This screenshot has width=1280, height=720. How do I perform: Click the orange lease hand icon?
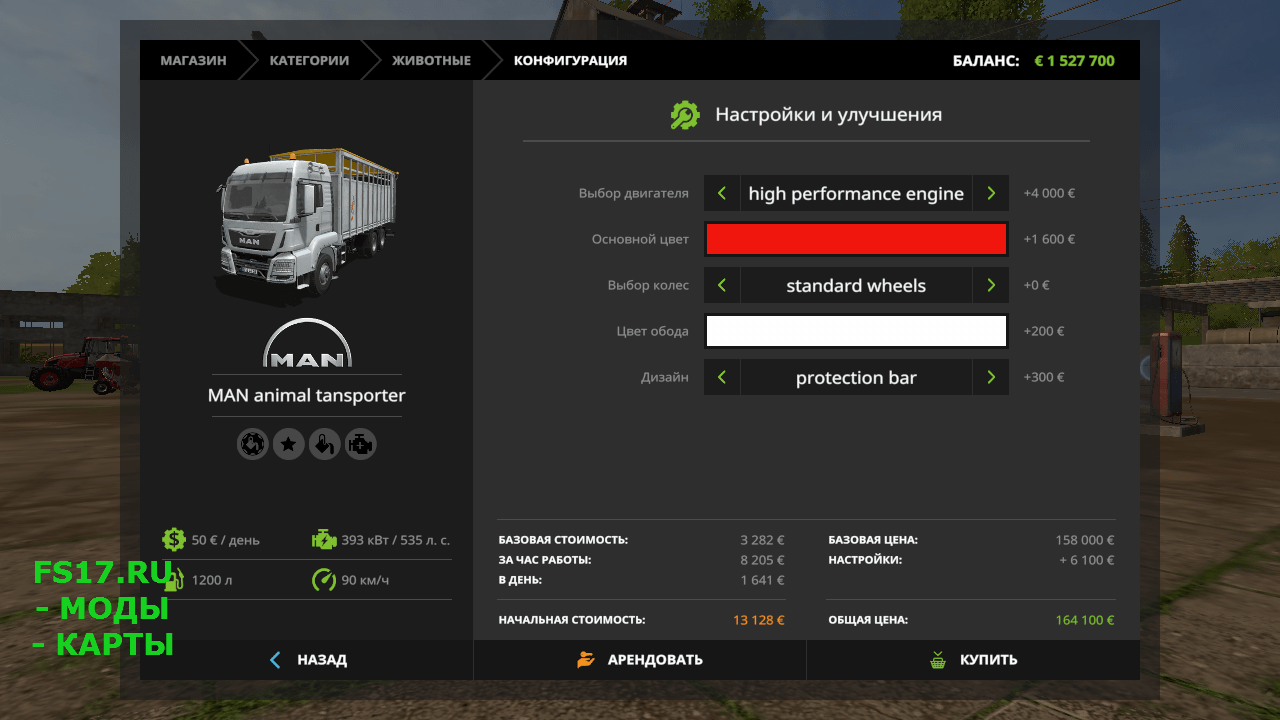coord(586,660)
